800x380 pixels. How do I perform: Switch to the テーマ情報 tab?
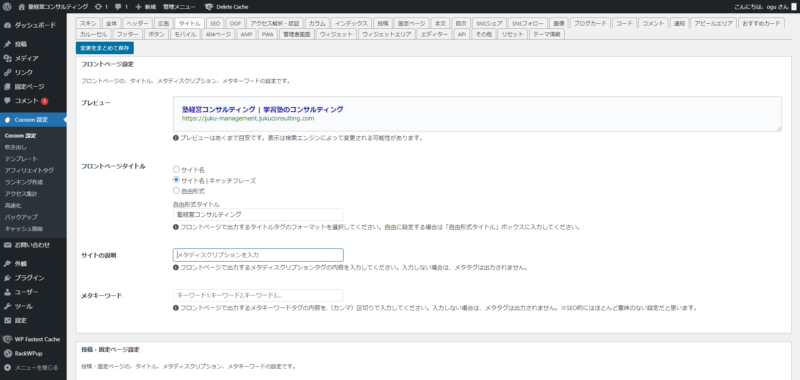pyautogui.click(x=546, y=34)
